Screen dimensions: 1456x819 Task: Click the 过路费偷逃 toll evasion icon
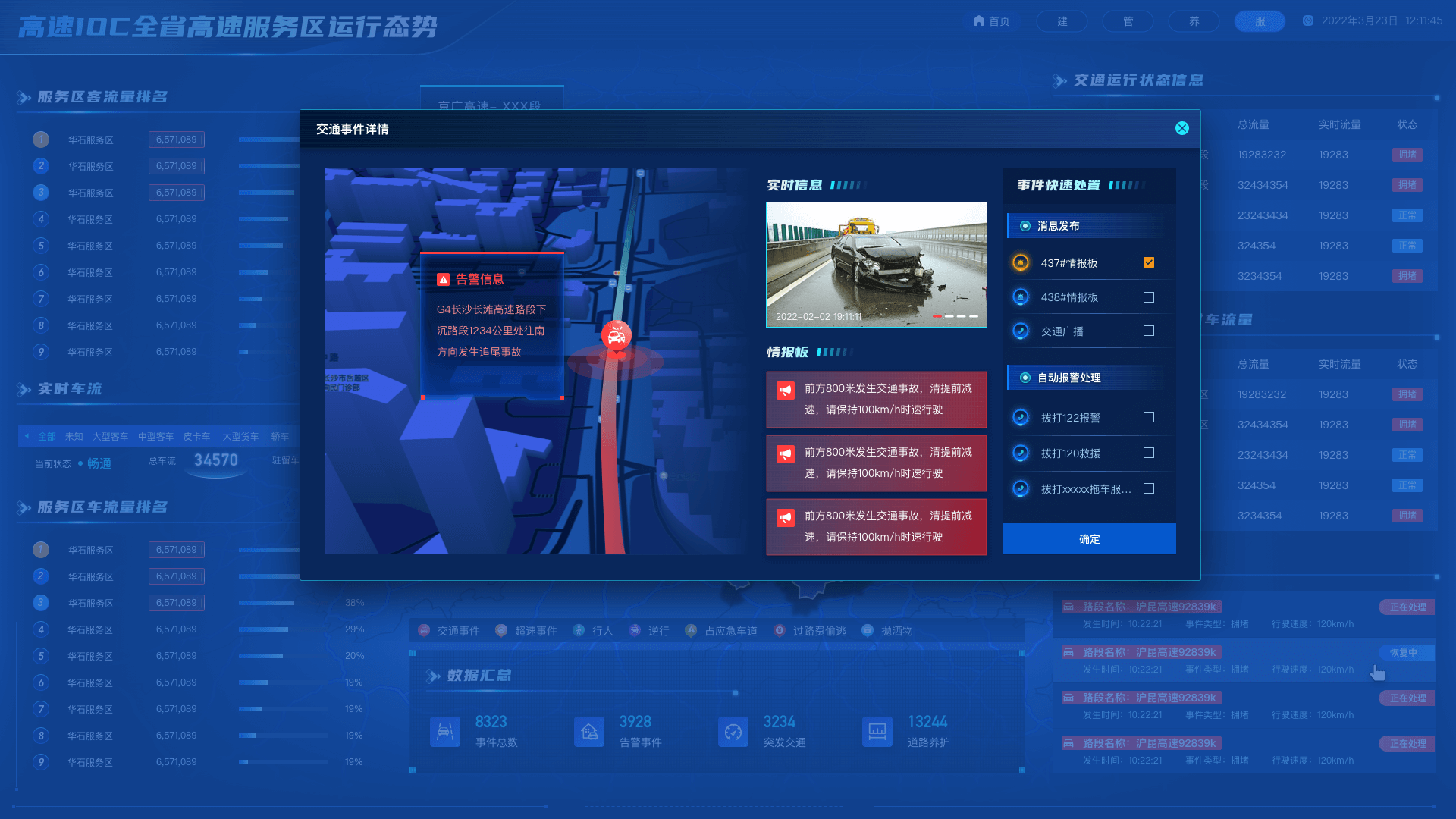pyautogui.click(x=779, y=630)
